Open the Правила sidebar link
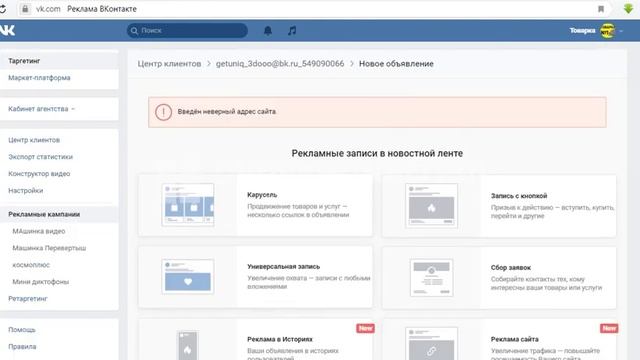 pos(22,347)
